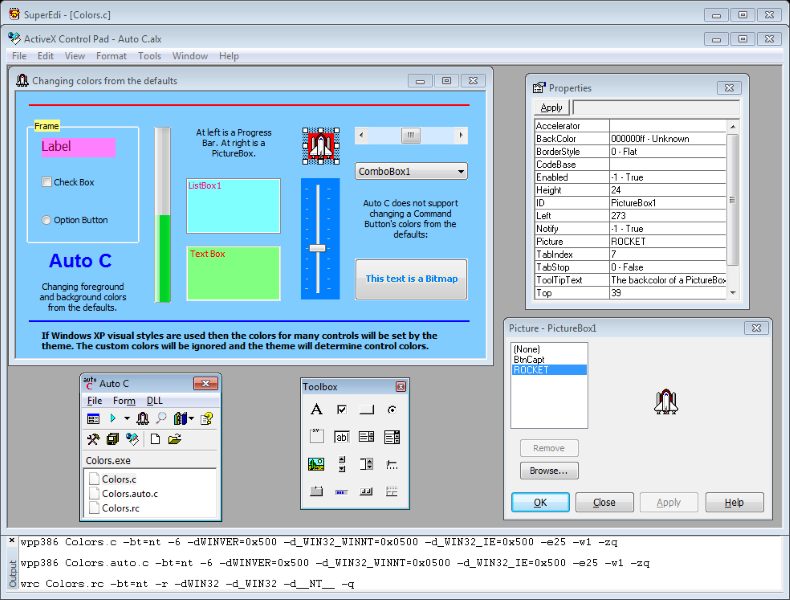
Task: Click the Browse... button
Action: point(549,470)
